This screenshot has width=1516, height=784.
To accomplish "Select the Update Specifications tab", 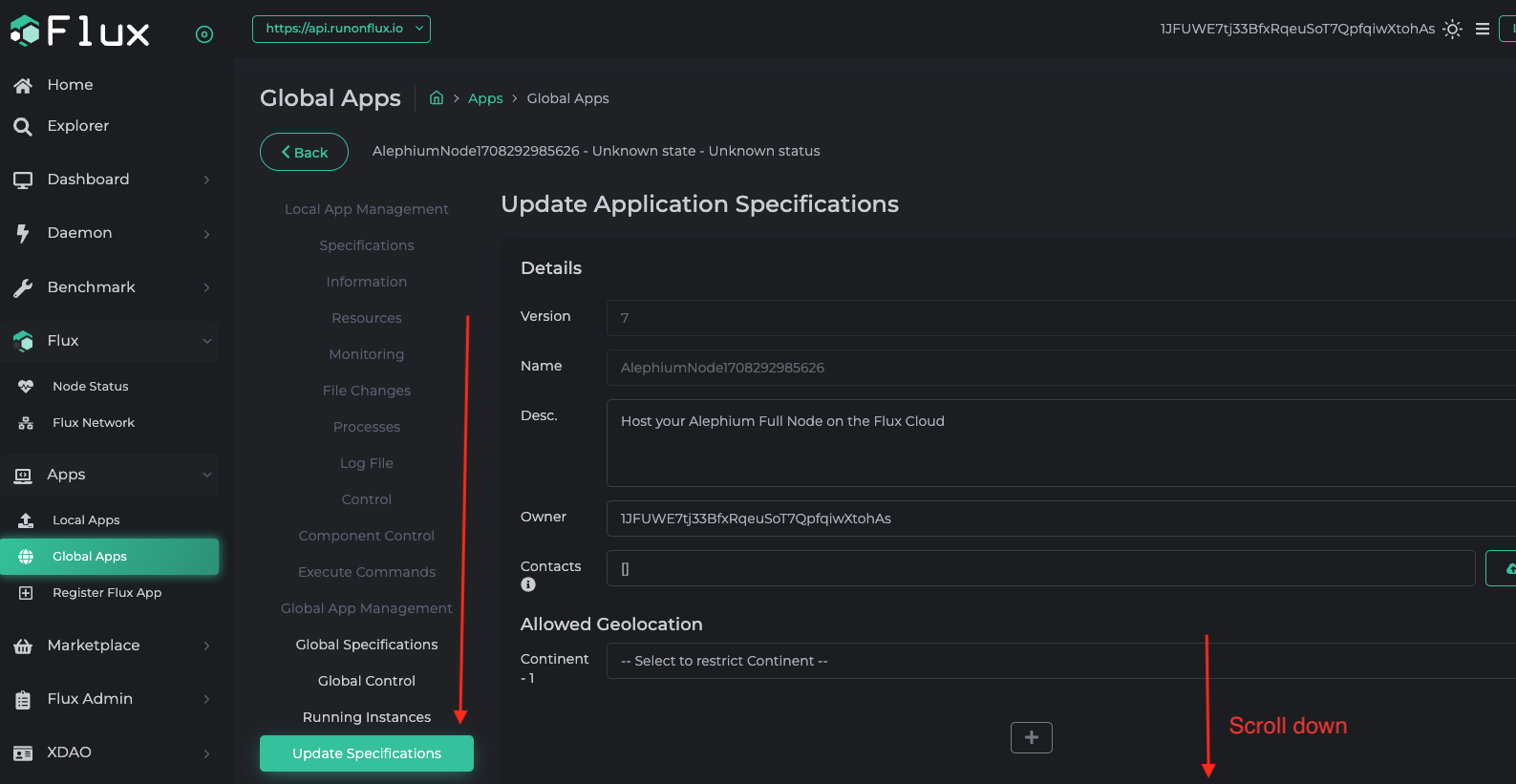I will tap(367, 753).
